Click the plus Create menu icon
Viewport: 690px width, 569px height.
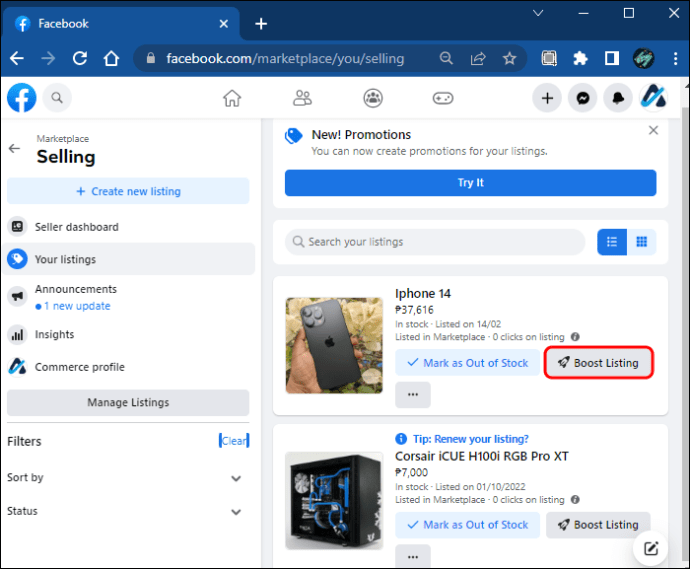coord(547,98)
